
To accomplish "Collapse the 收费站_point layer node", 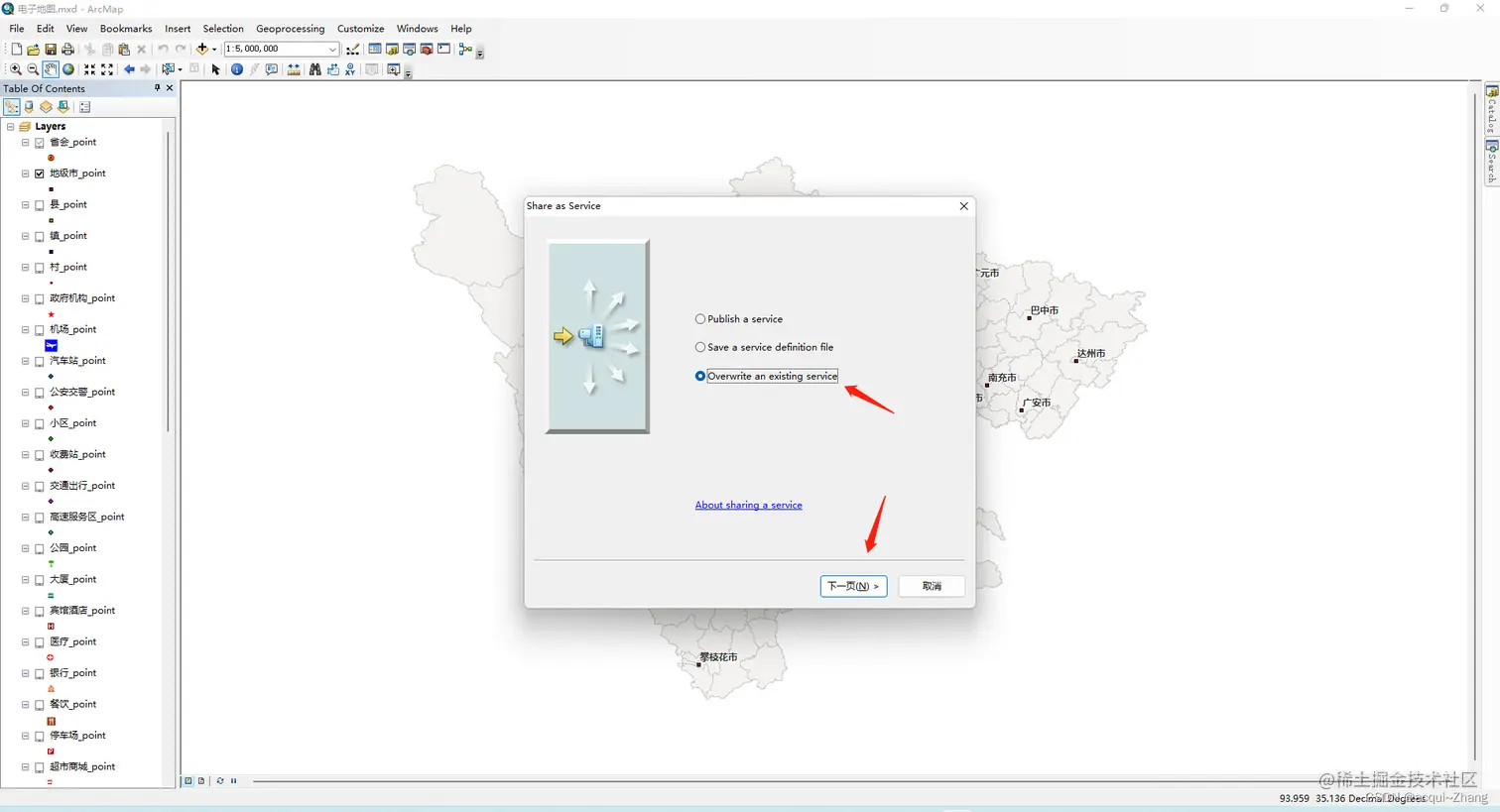I will coord(26,455).
